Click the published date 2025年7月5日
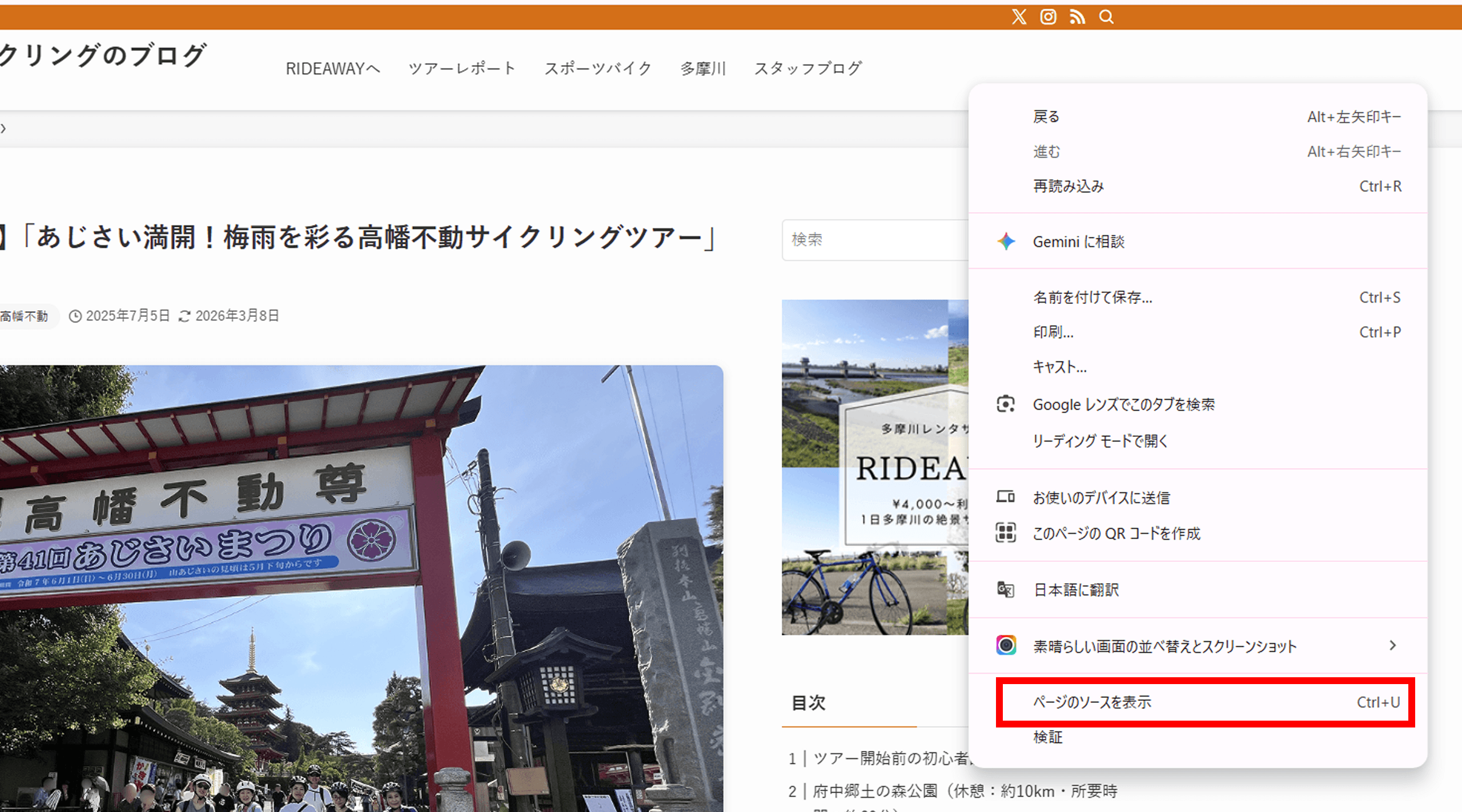The width and height of the screenshot is (1462, 812). coord(128,316)
